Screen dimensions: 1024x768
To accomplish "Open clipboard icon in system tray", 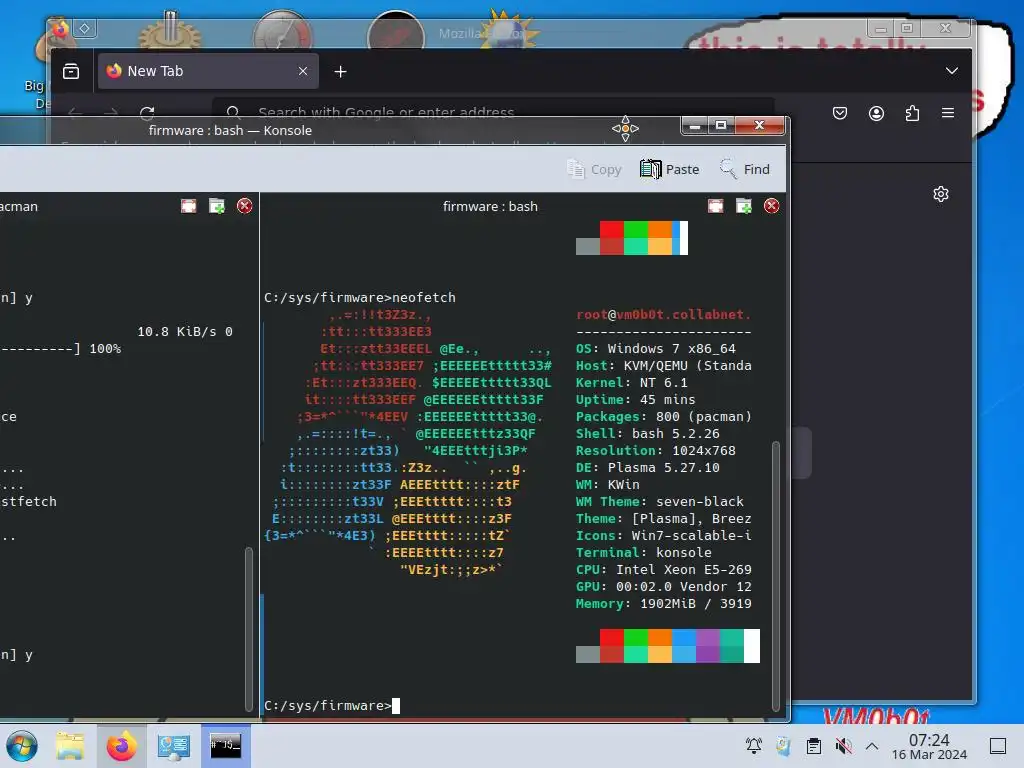I will [x=813, y=745].
